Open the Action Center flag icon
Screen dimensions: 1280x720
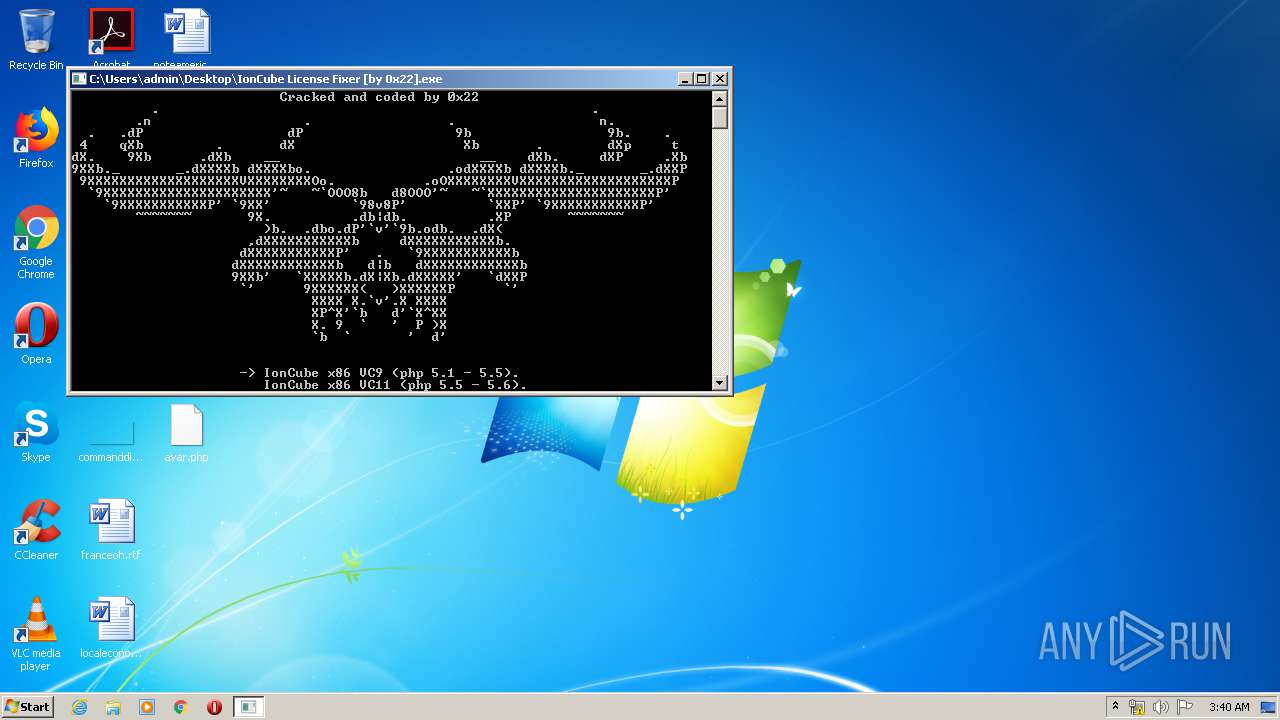tap(1185, 707)
